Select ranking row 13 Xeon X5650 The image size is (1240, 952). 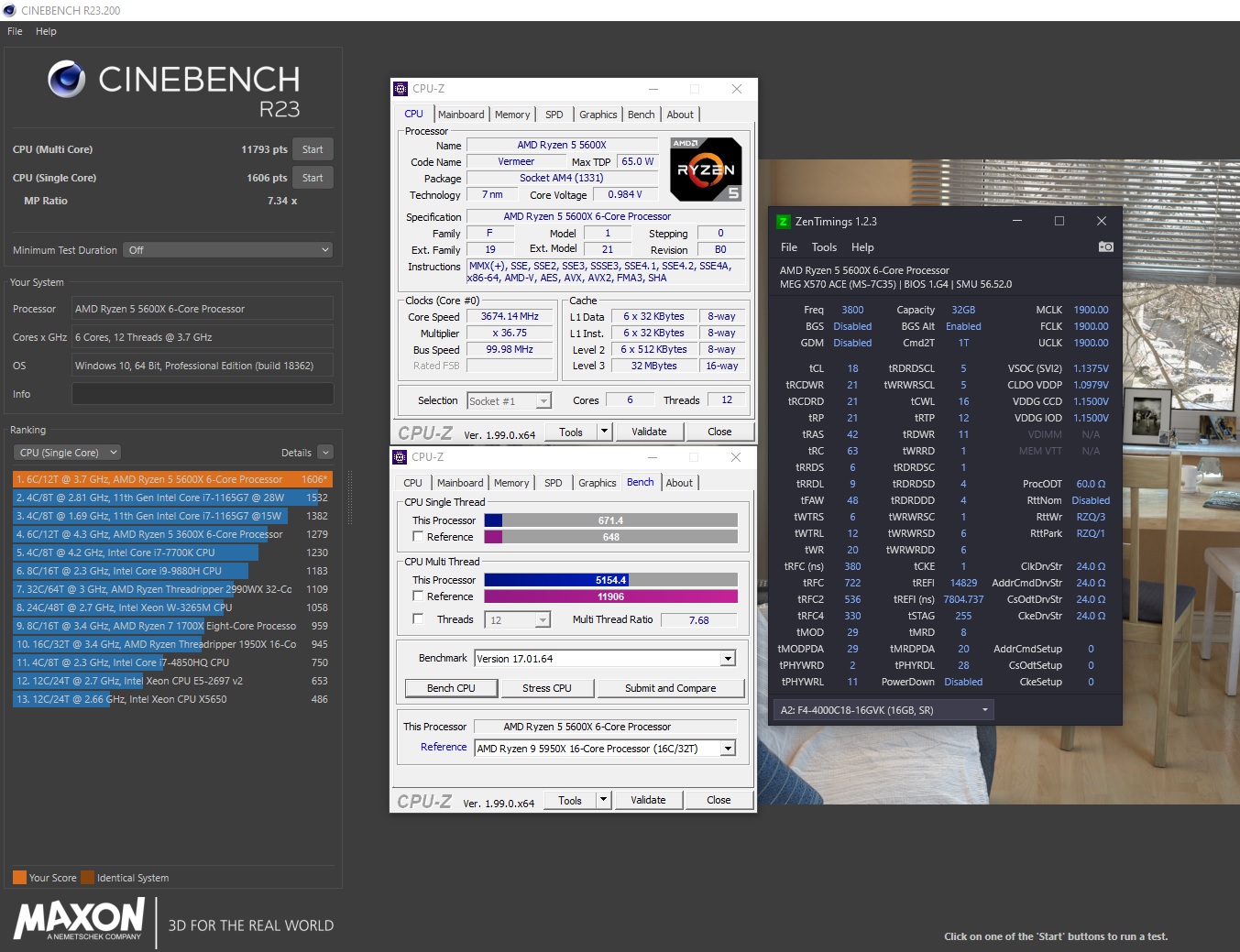point(172,699)
